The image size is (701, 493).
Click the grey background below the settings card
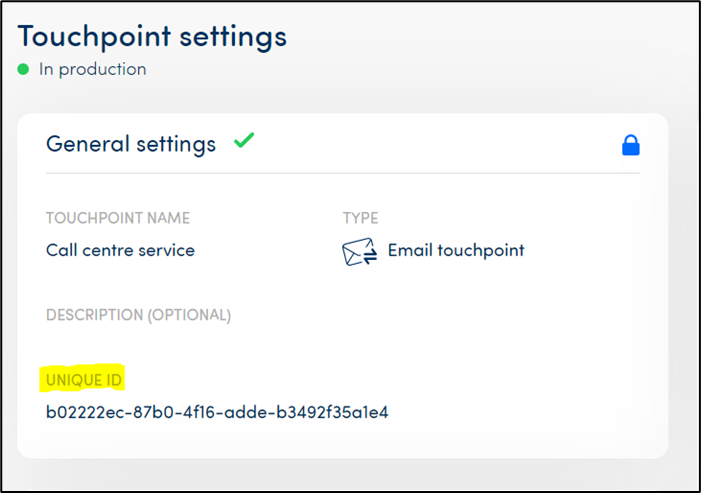click(340, 474)
